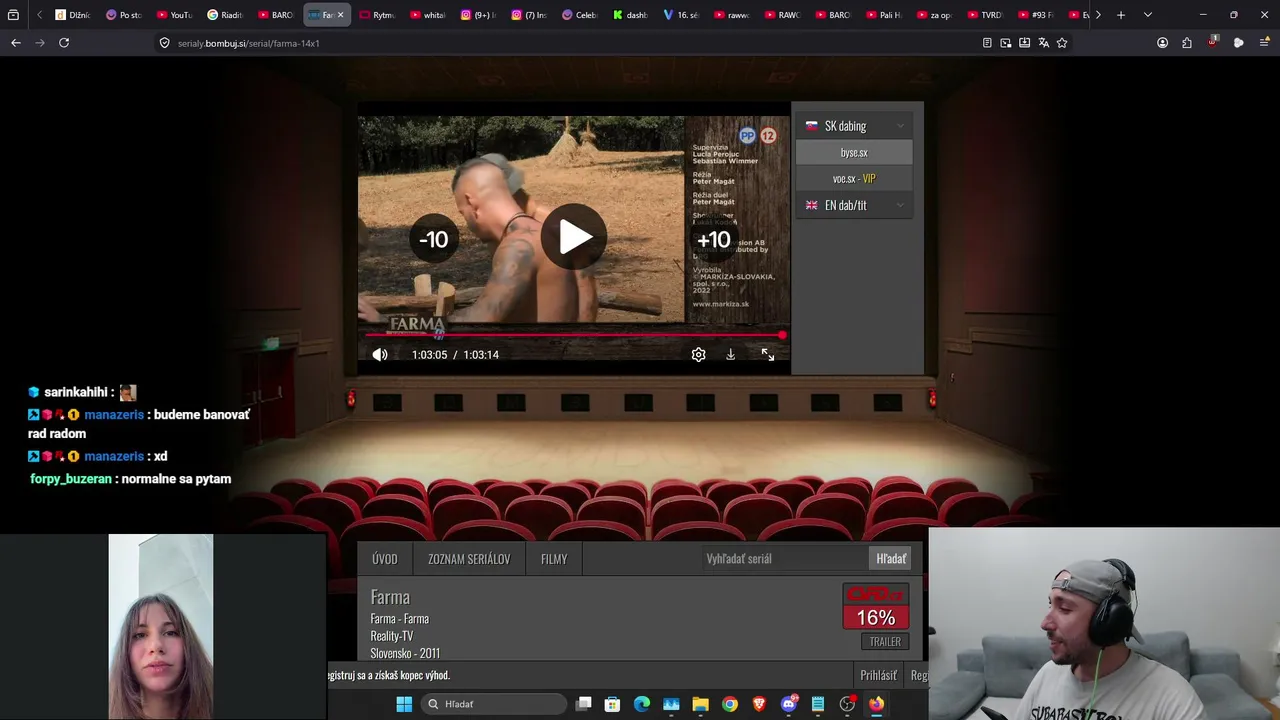Expand the SK dabing source list
This screenshot has height=720, width=1280.
coord(855,126)
